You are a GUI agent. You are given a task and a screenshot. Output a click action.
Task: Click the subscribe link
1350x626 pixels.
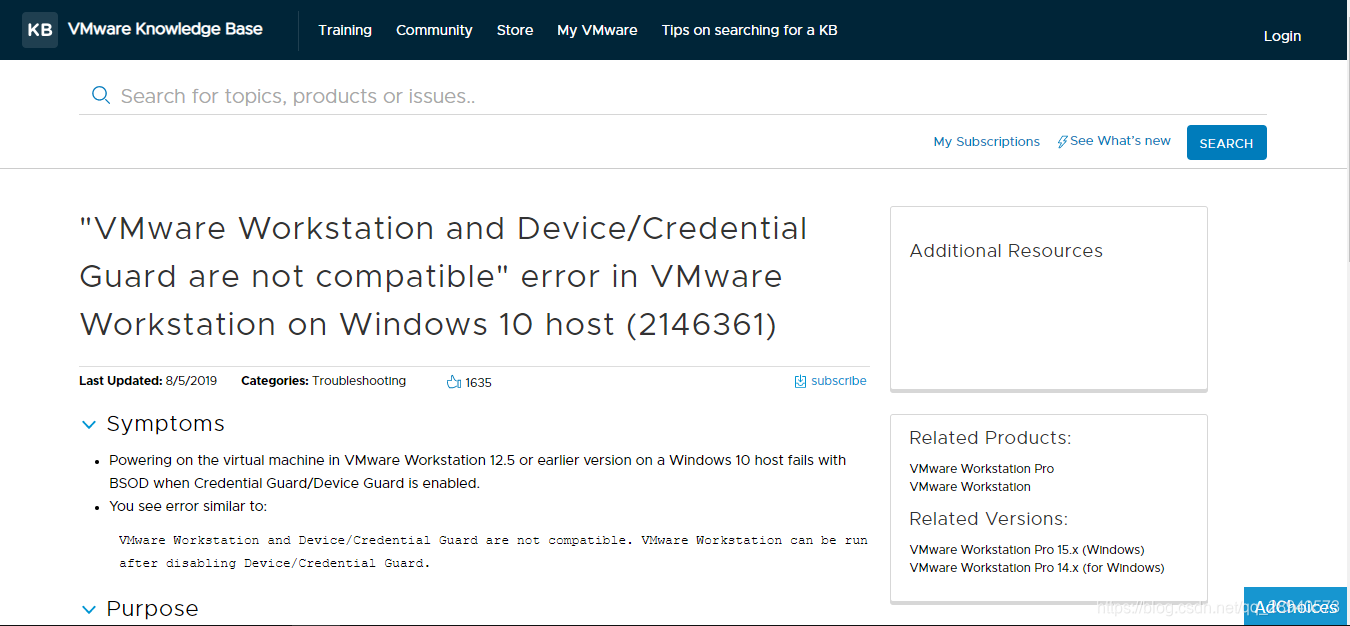[x=839, y=381]
